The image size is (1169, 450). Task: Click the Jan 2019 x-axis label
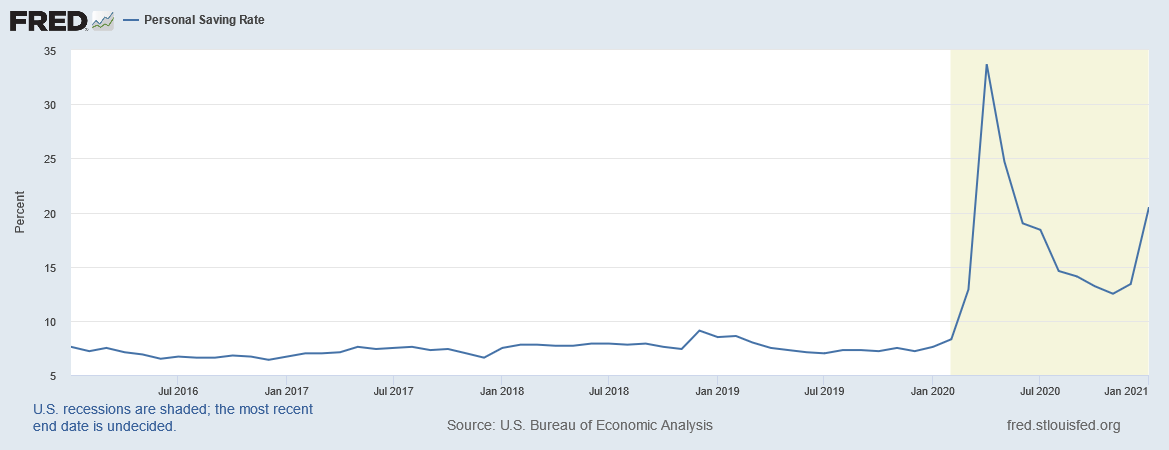pyautogui.click(x=717, y=390)
